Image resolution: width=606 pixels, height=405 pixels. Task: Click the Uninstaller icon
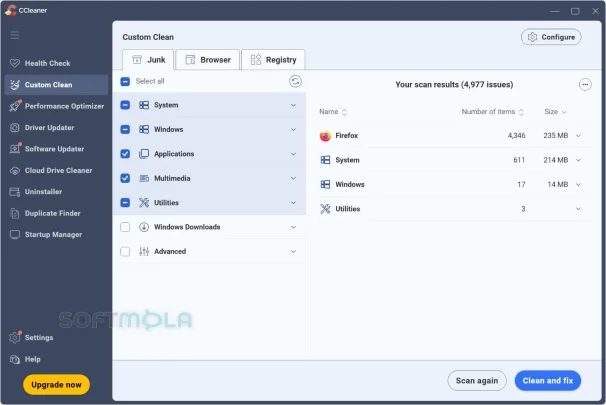tap(15, 192)
